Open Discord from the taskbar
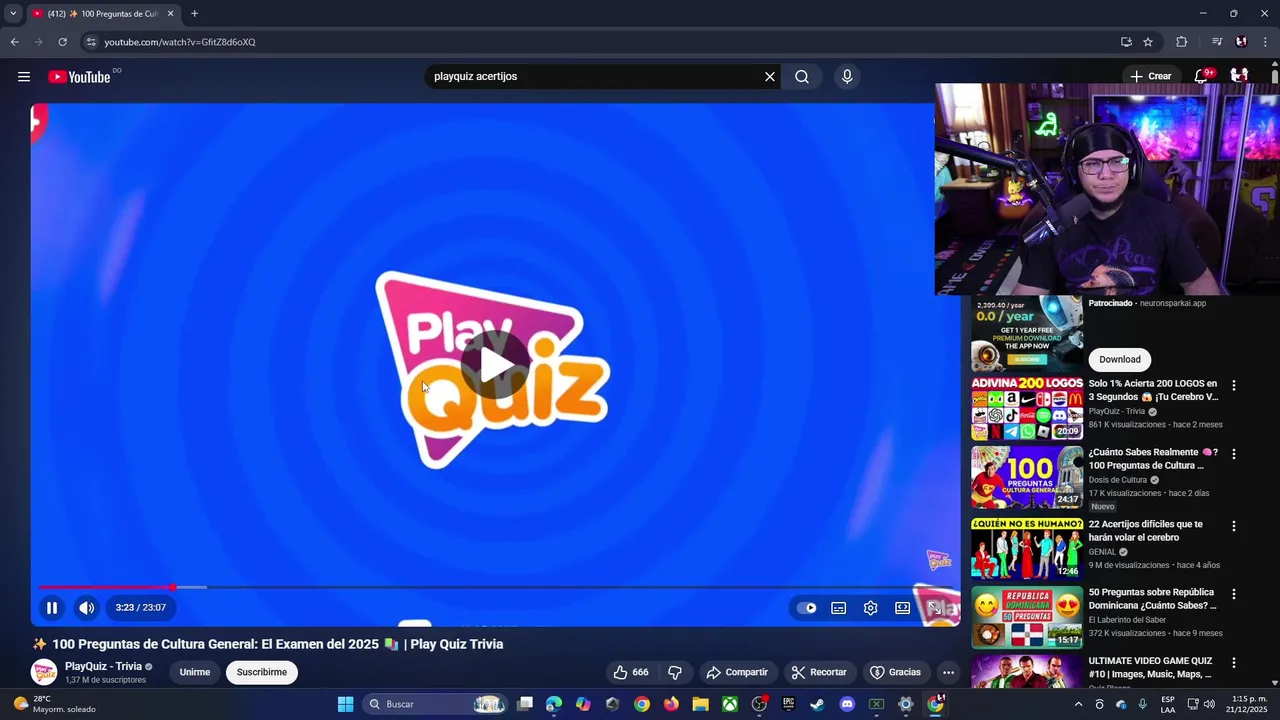The height and width of the screenshot is (720, 1280). pyautogui.click(x=847, y=704)
